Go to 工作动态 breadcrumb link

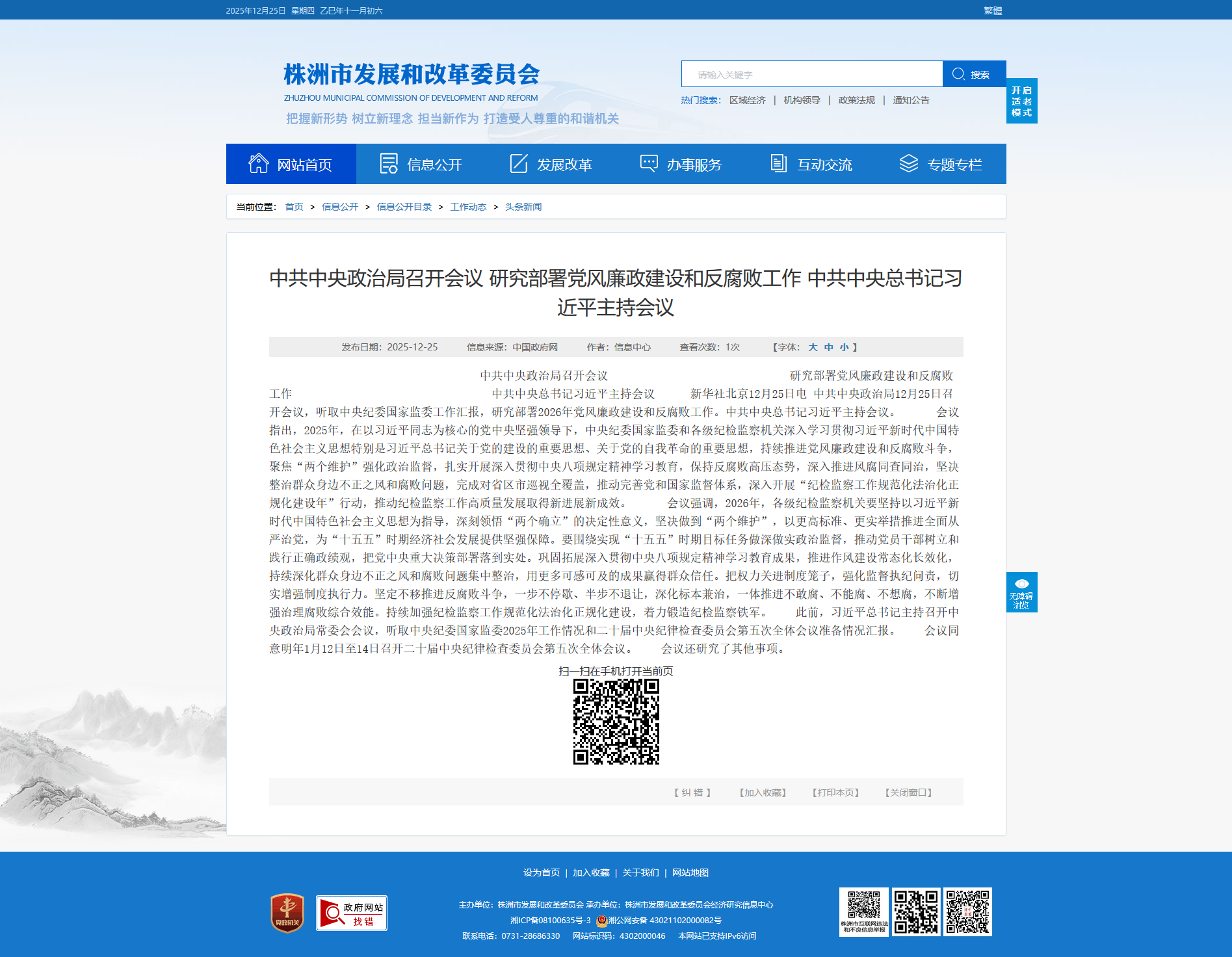[468, 207]
